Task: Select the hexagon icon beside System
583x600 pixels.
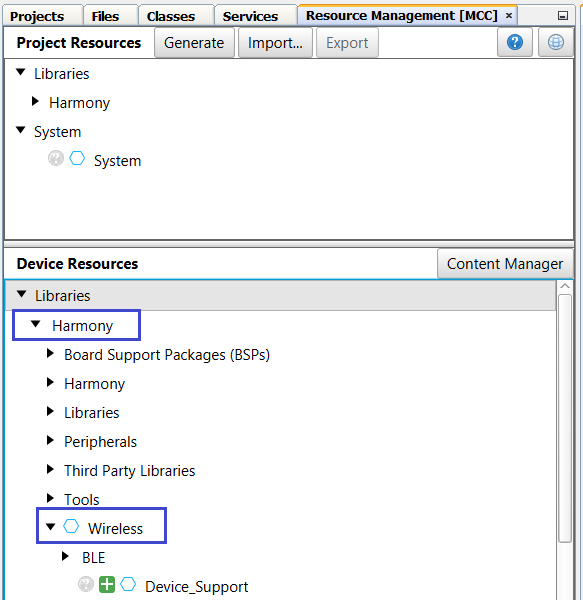Action: tap(77, 158)
